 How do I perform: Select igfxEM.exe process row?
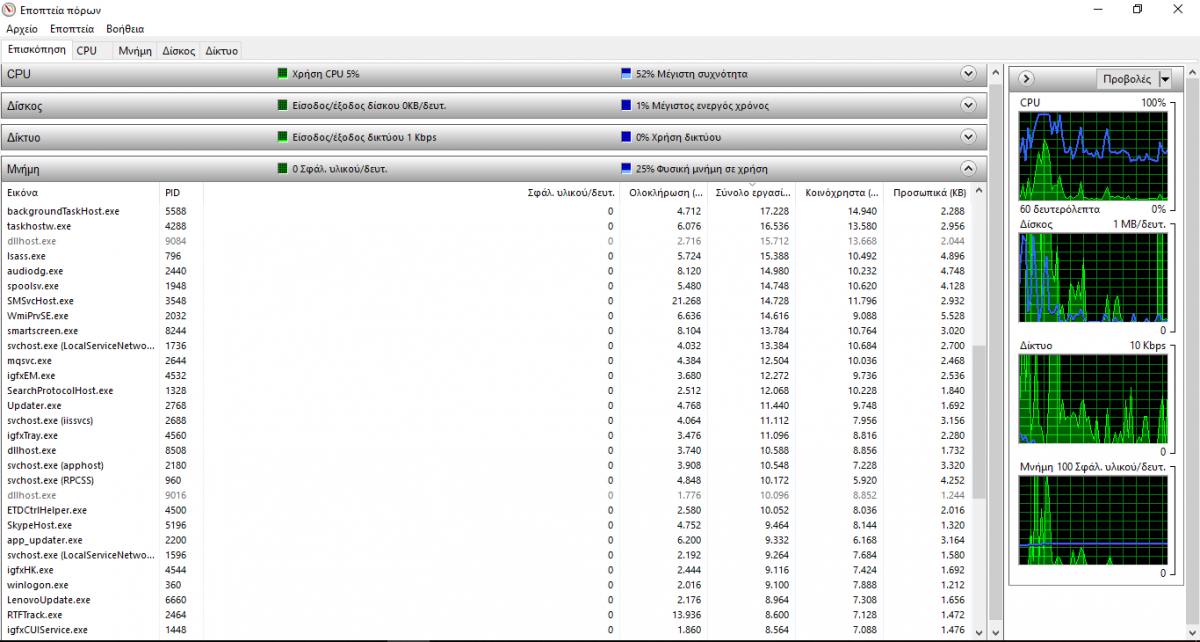tap(486, 376)
